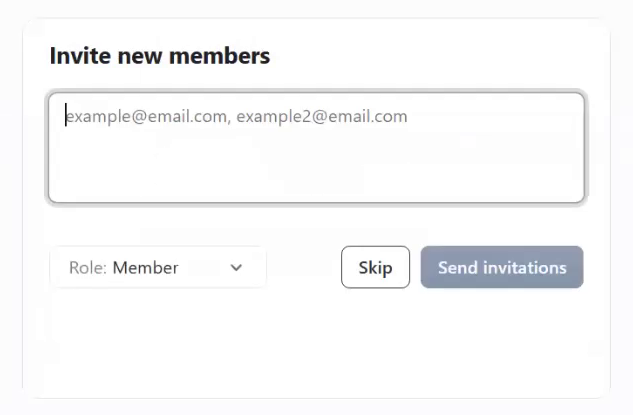Click the text cursor at start of email field
This screenshot has width=633, height=415.
pos(66,115)
